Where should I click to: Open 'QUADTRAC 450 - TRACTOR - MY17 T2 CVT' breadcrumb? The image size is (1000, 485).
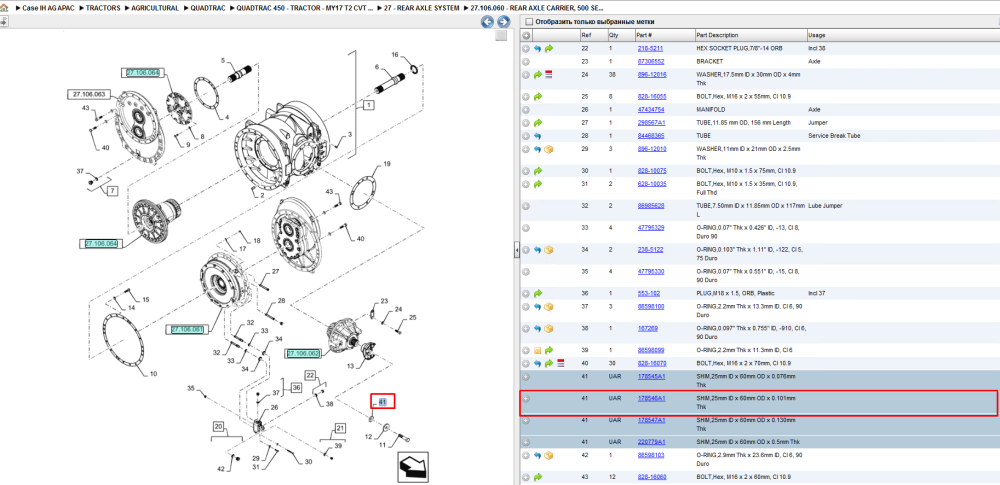[304, 8]
